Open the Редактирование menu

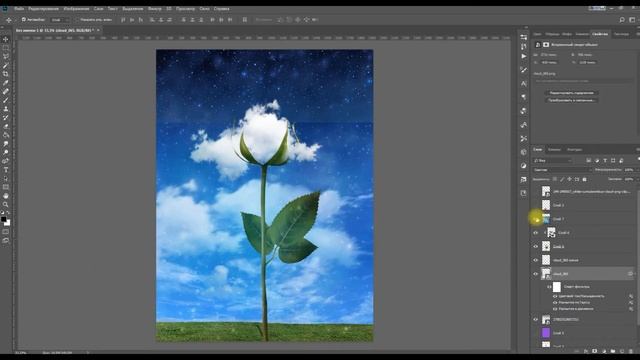pyautogui.click(x=43, y=9)
